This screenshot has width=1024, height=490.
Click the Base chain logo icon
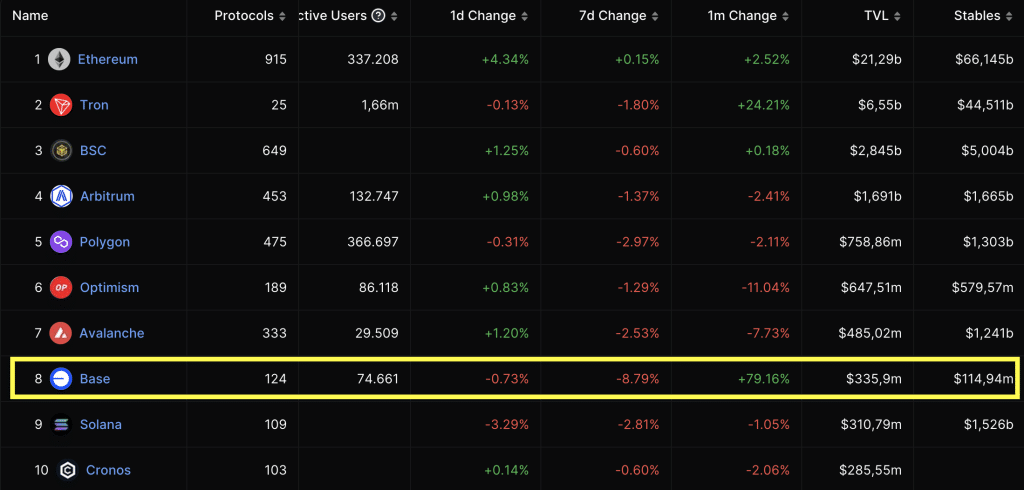point(60,379)
